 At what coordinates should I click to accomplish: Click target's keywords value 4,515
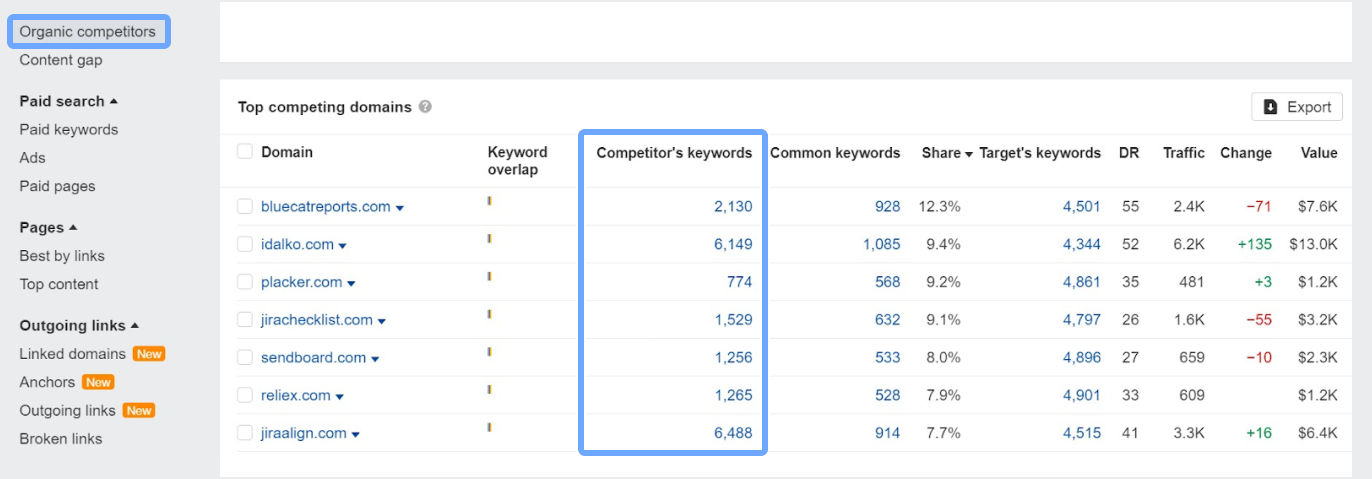[x=1082, y=433]
